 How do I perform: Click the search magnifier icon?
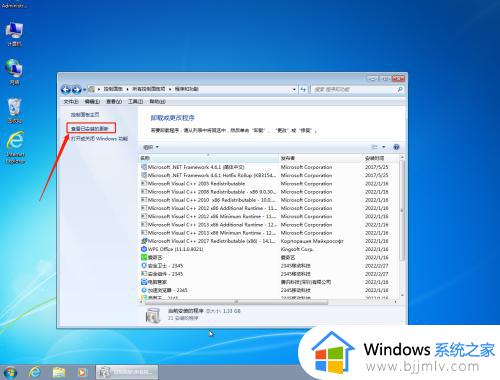click(x=400, y=89)
